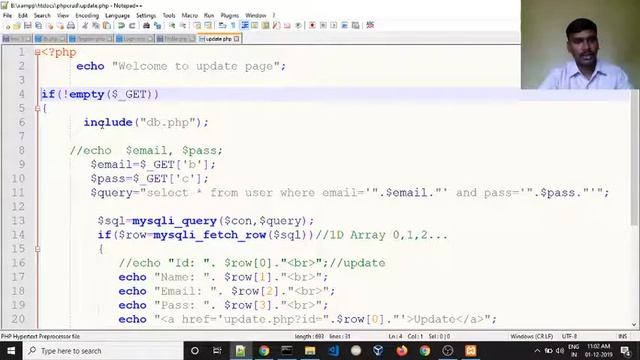Toggle Word Wrap in the toolbar
This screenshot has width=640, height=360.
222,26
